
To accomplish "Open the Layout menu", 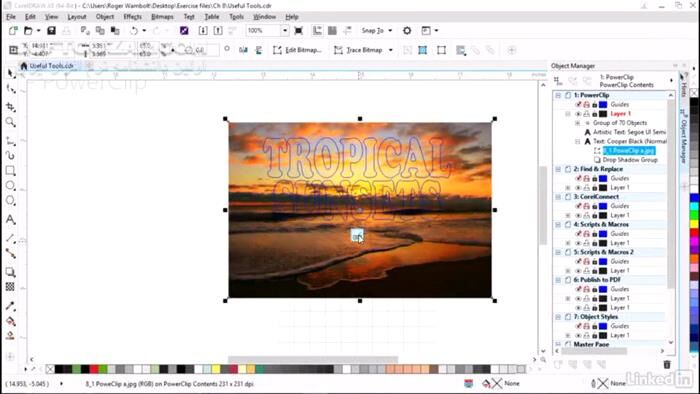I will (x=77, y=17).
